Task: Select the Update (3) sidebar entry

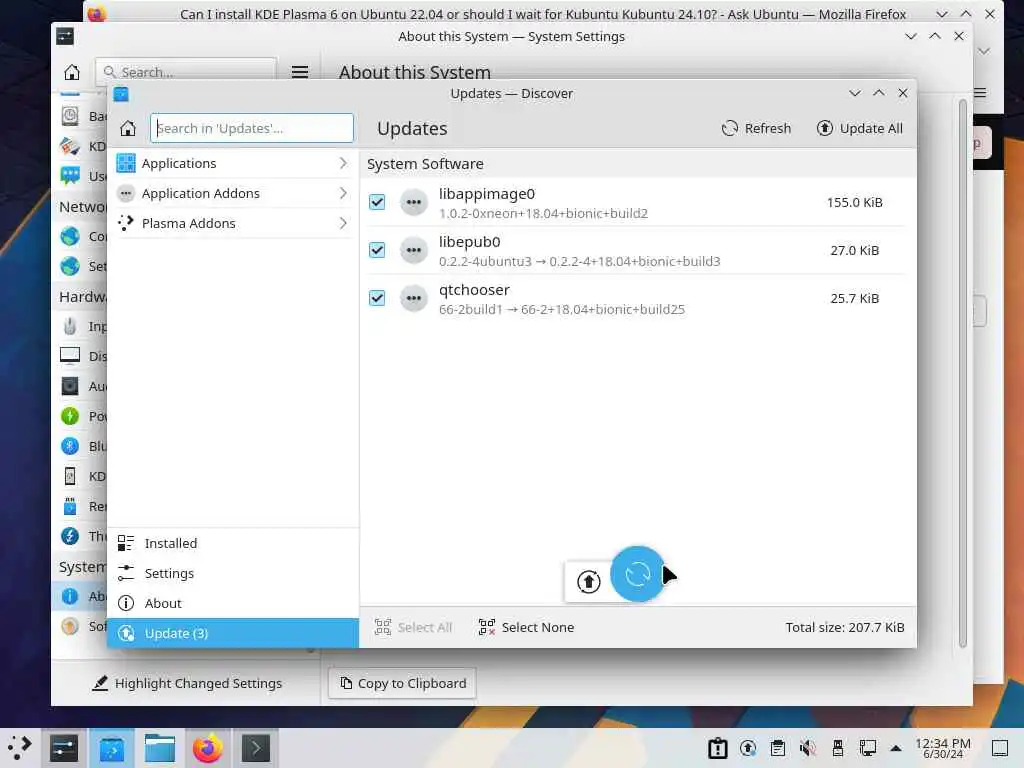Action: tap(233, 633)
